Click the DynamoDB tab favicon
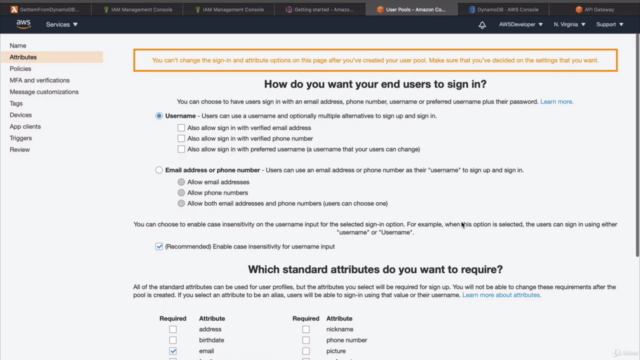Image resolution: width=640 pixels, height=360 pixels. [x=472, y=9]
